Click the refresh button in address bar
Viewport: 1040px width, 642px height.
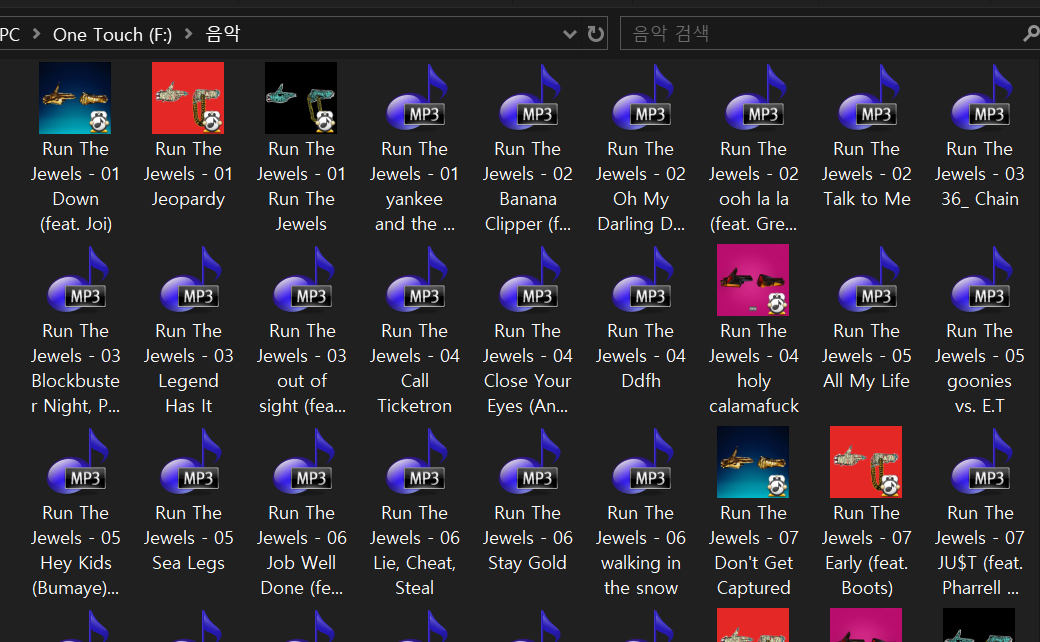click(x=596, y=34)
